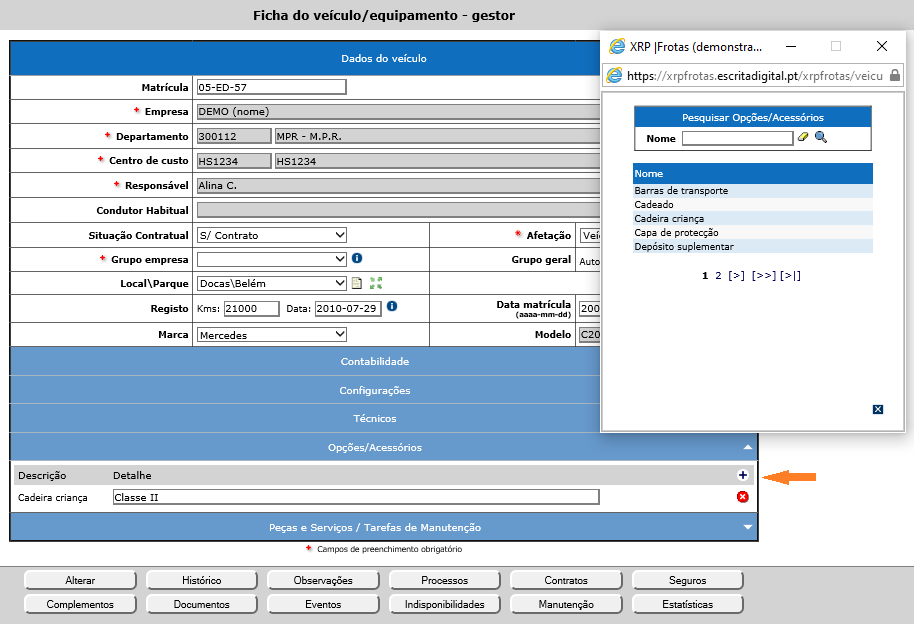The width and height of the screenshot is (914, 624).
Task: Click the add accessory plus icon
Action: [742, 476]
